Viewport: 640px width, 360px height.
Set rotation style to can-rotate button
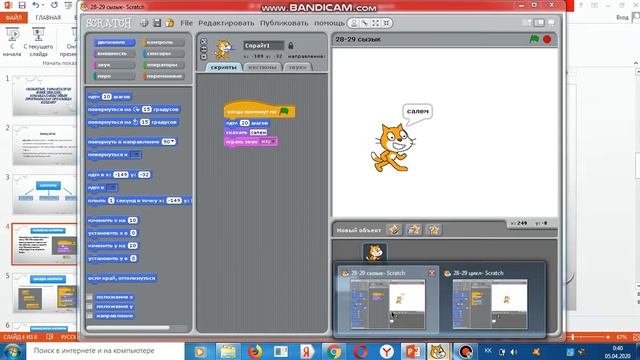pos(204,42)
